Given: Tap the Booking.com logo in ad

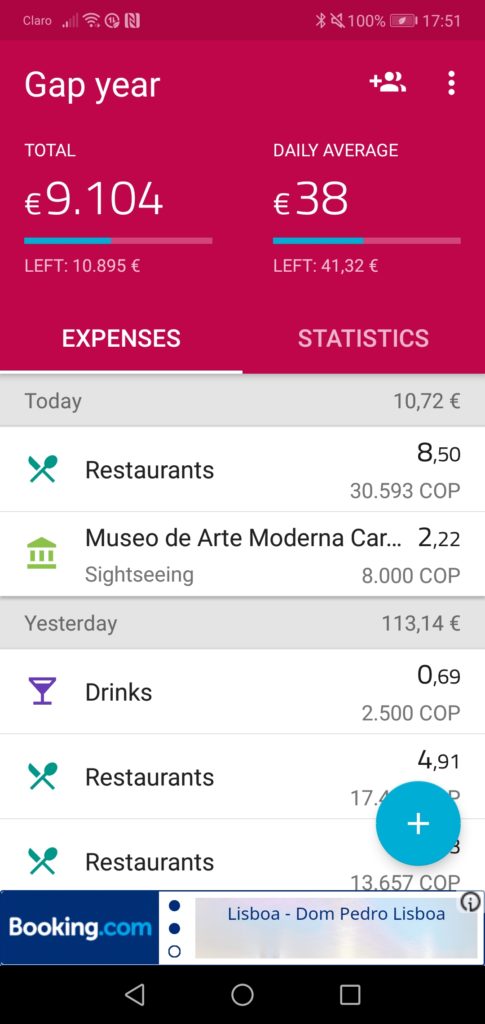Looking at the screenshot, I should tap(80, 927).
